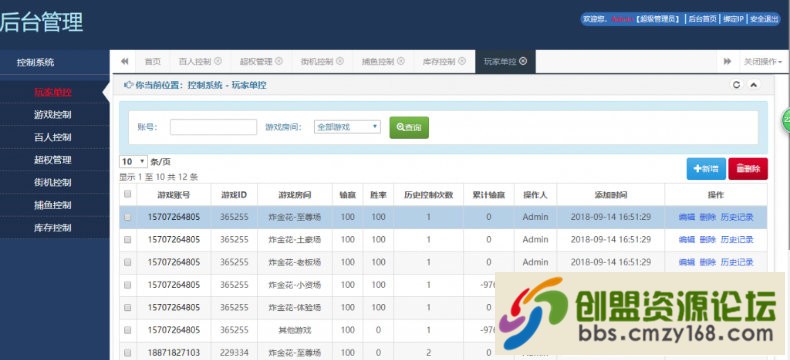Click the tabs scroll-right double arrow icon
The height and width of the screenshot is (360, 790).
click(x=727, y=61)
